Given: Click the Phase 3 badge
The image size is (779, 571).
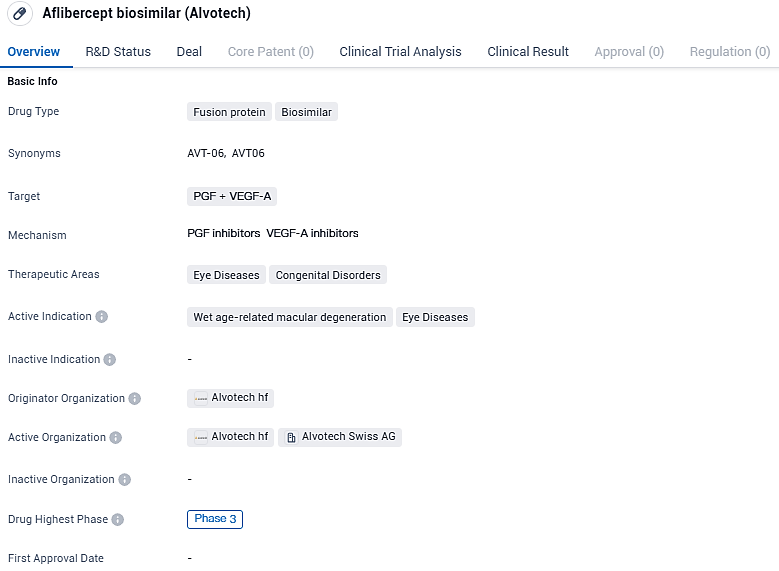Looking at the screenshot, I should tap(215, 519).
